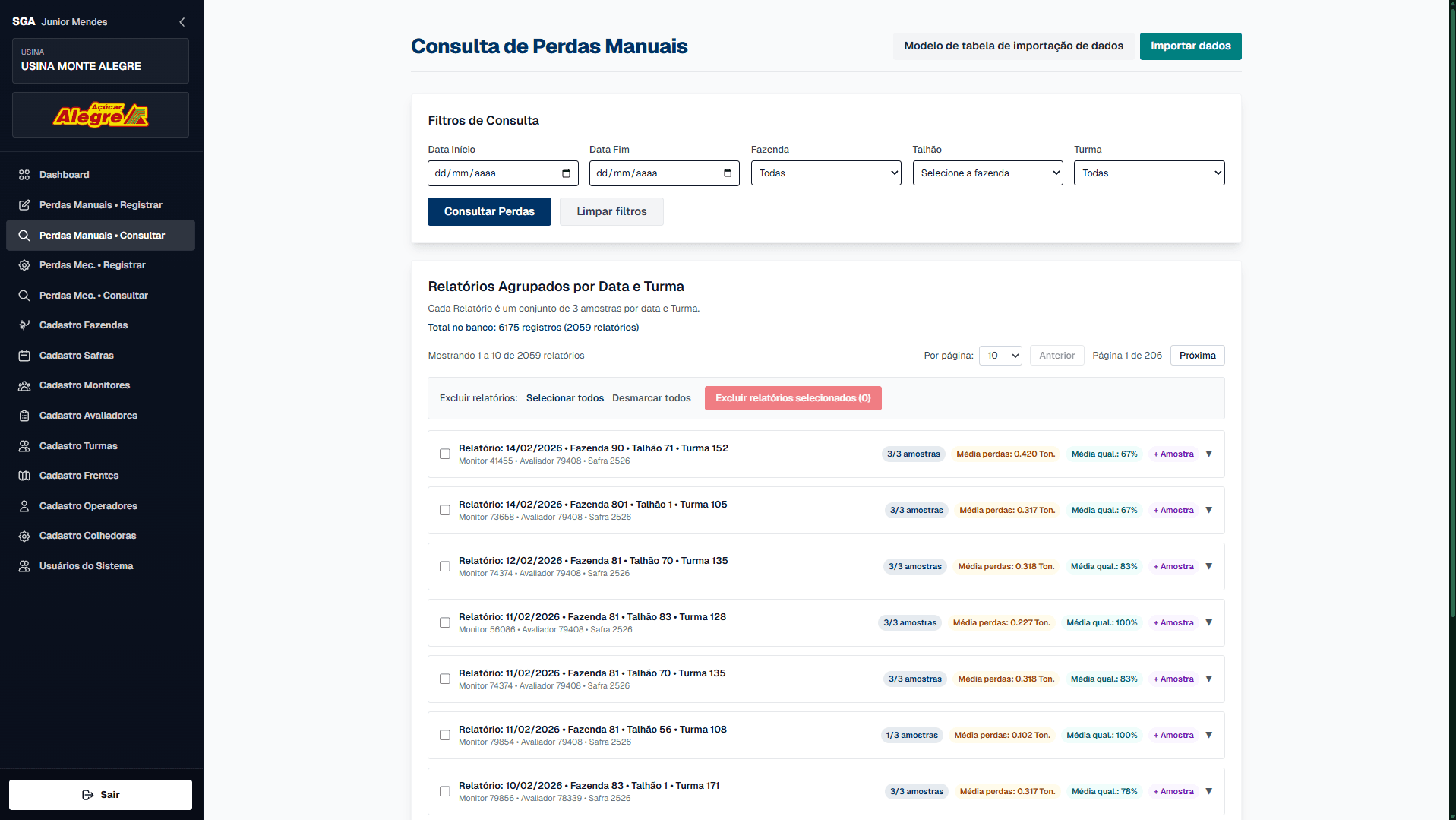Click the Cadastro Colhedoras gear icon
Image resolution: width=1456 pixels, height=820 pixels.
tap(24, 536)
